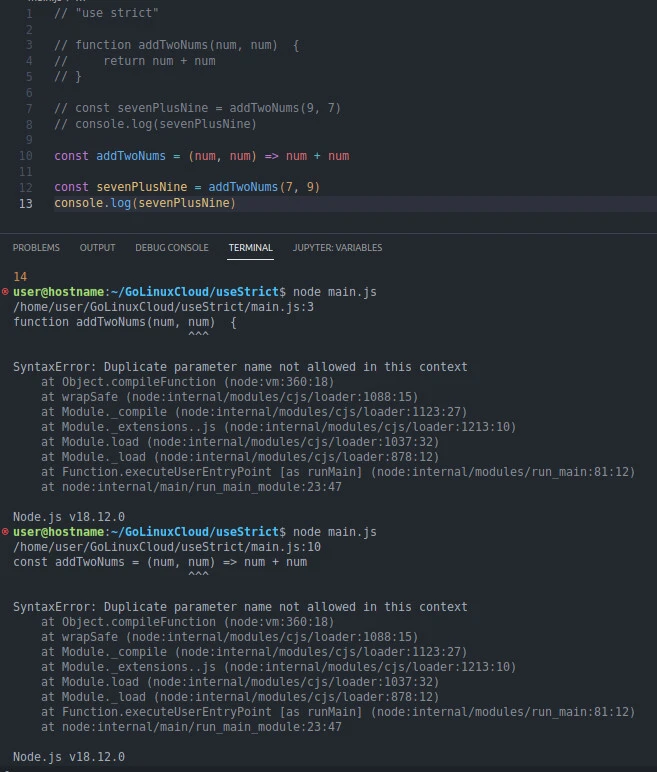Switch to the PROBLEMS tab

pyautogui.click(x=36, y=248)
